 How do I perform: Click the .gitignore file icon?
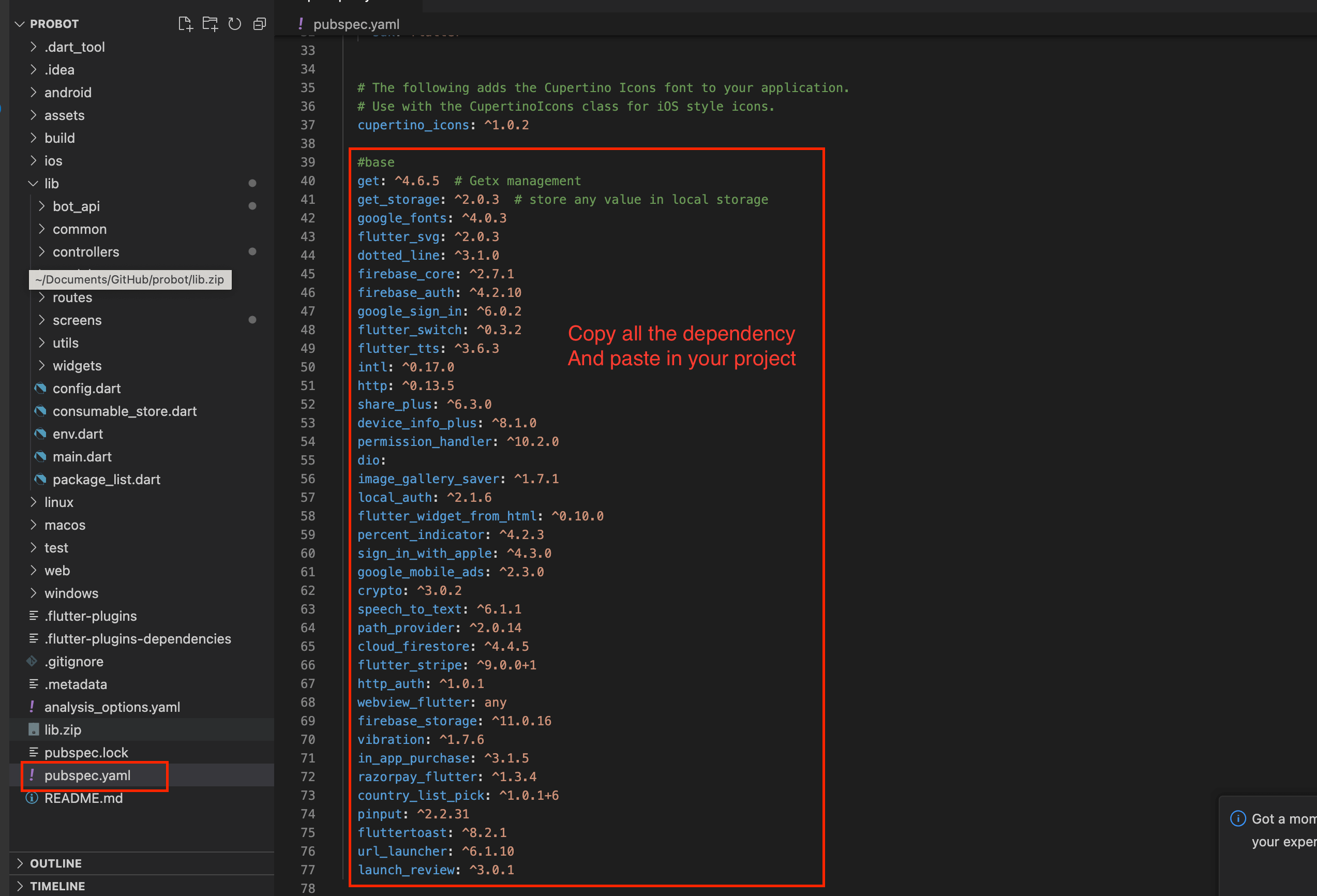point(32,661)
